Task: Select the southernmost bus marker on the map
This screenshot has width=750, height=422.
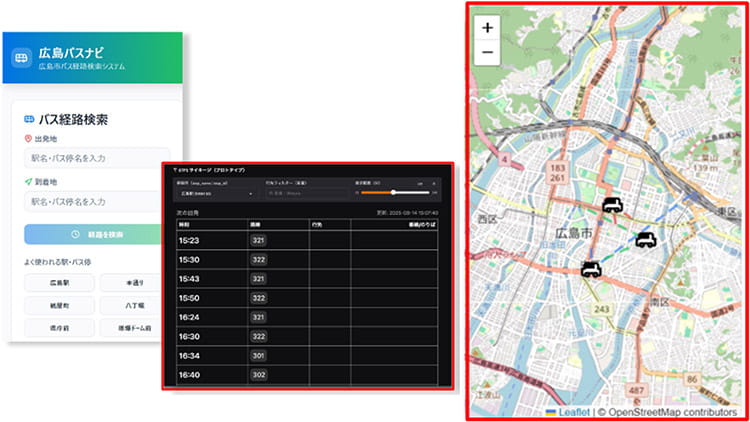Action: (592, 268)
